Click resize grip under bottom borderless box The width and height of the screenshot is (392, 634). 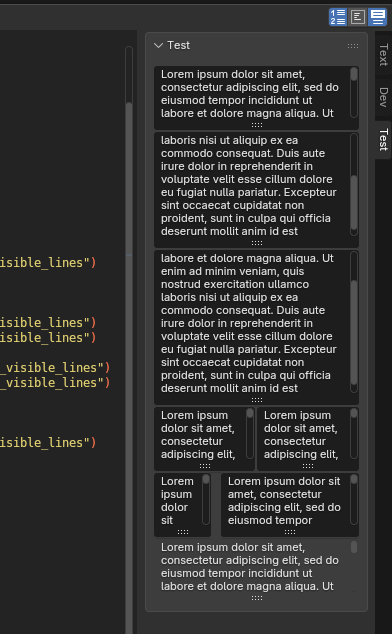256,598
